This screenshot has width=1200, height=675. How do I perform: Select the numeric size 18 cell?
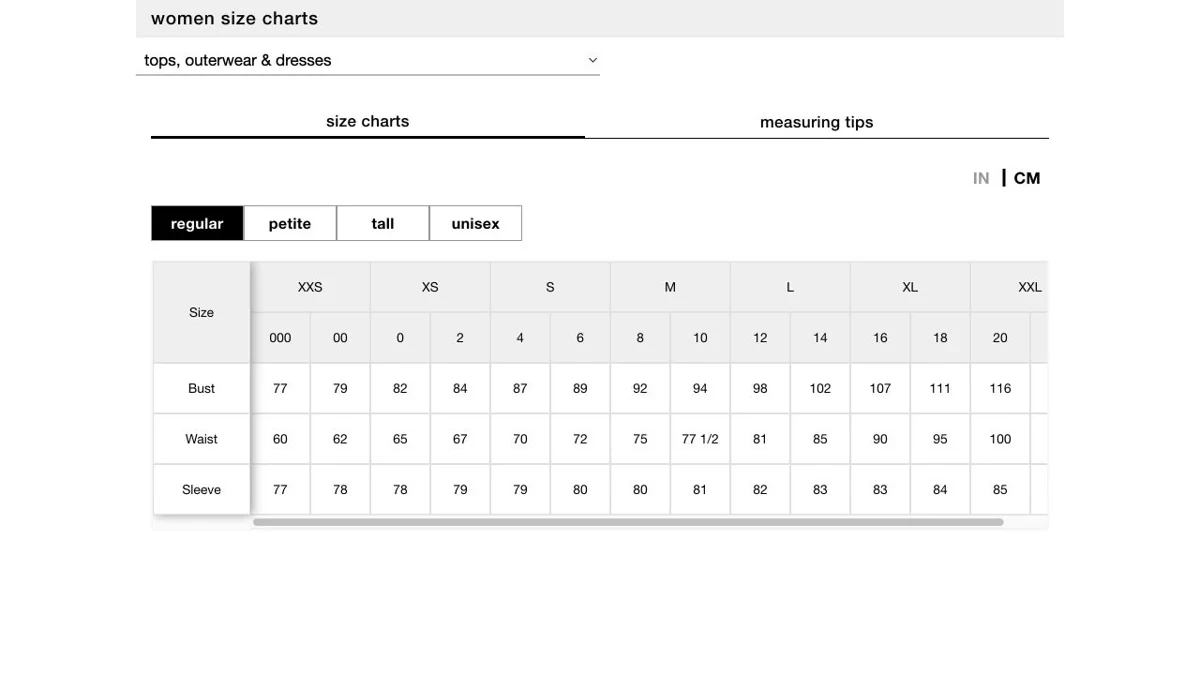click(x=940, y=338)
